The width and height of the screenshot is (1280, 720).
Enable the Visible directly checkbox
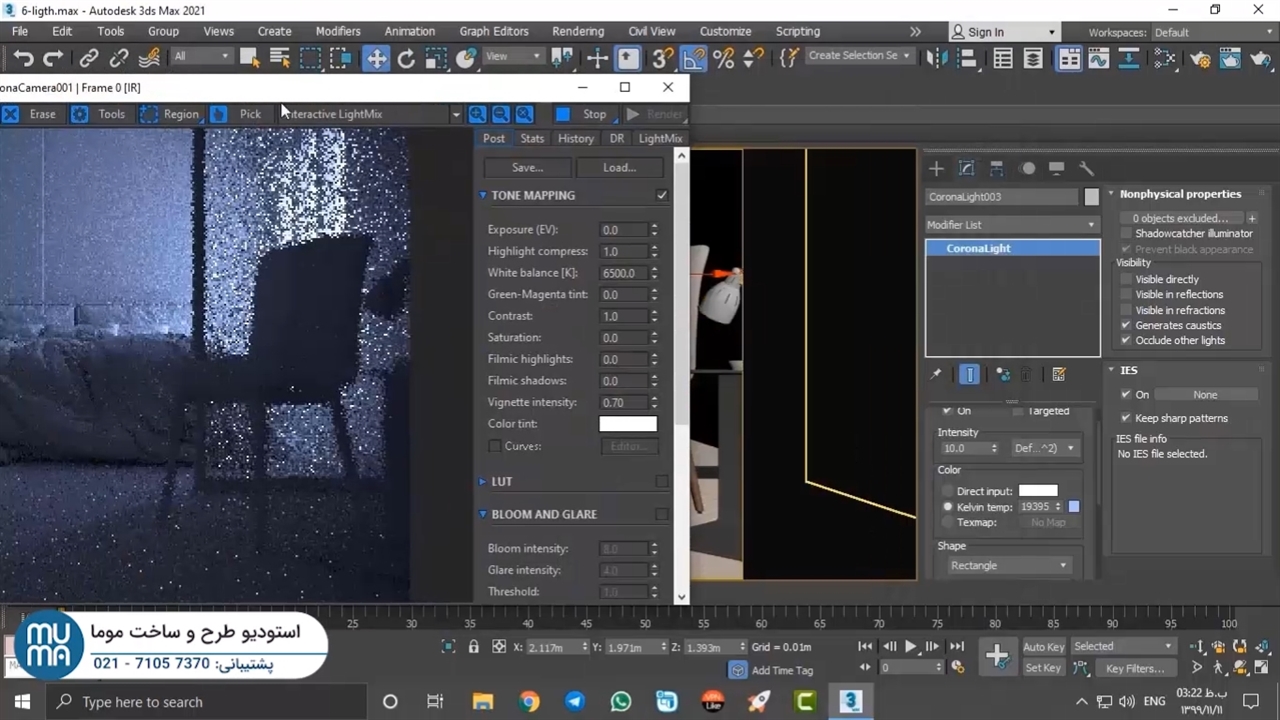coord(1127,279)
